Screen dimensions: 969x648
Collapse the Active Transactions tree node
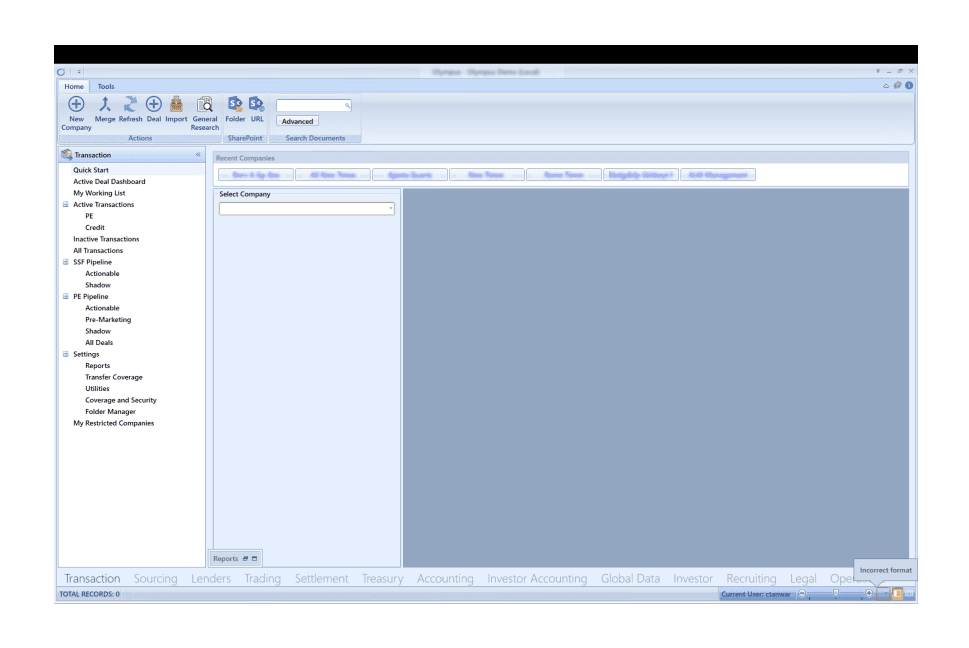[x=66, y=204]
